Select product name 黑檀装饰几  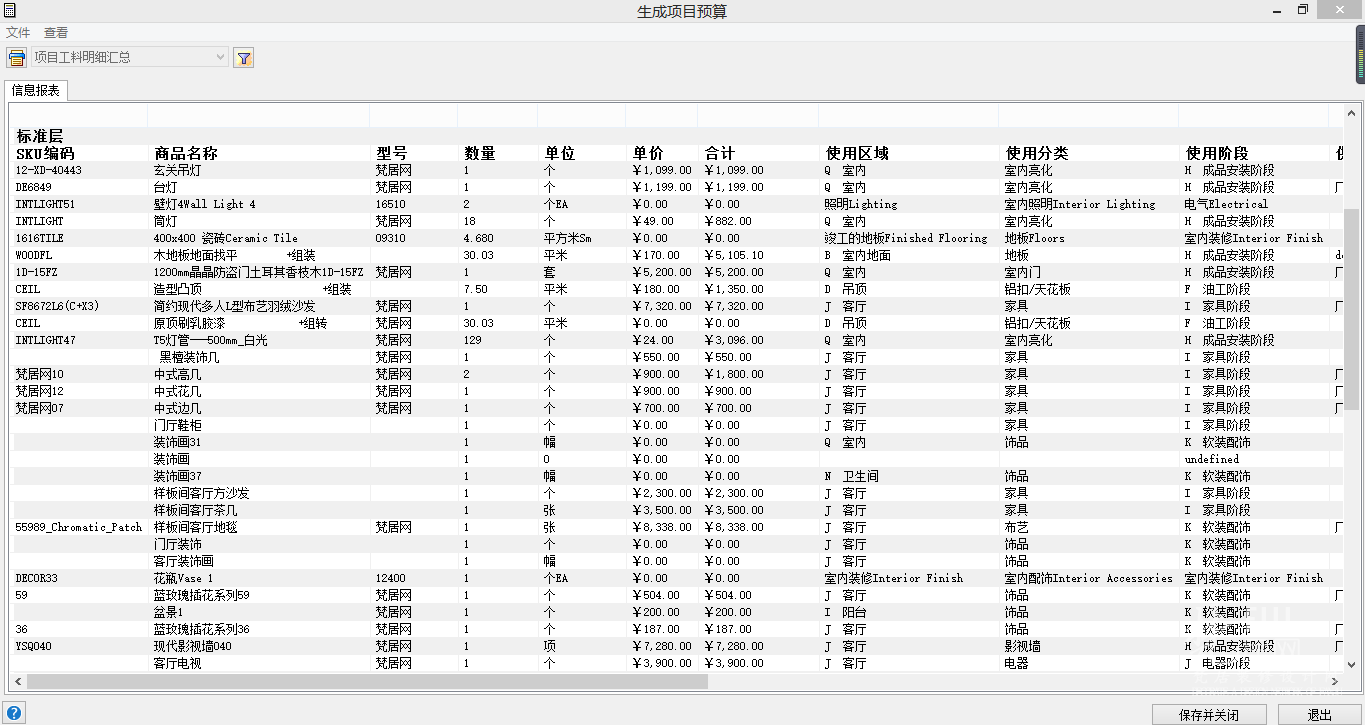point(189,357)
